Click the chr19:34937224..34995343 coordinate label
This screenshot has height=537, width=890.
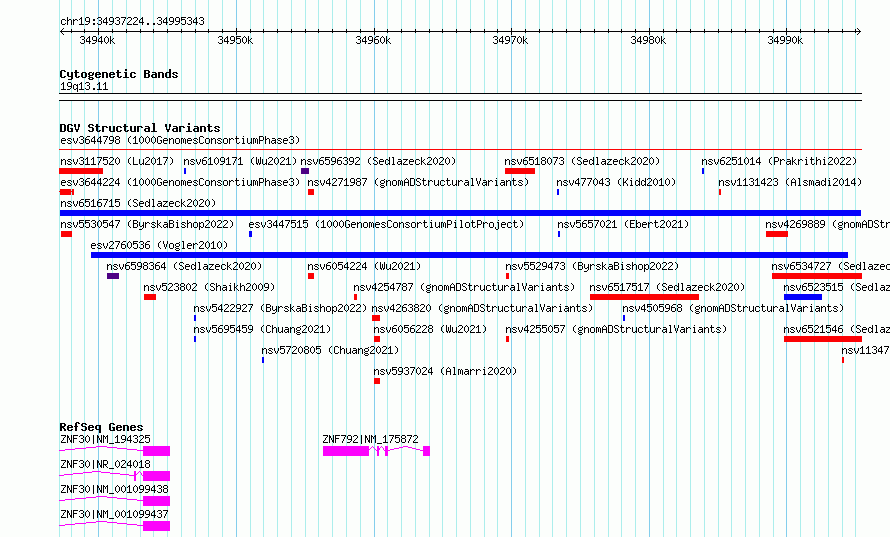tap(132, 22)
